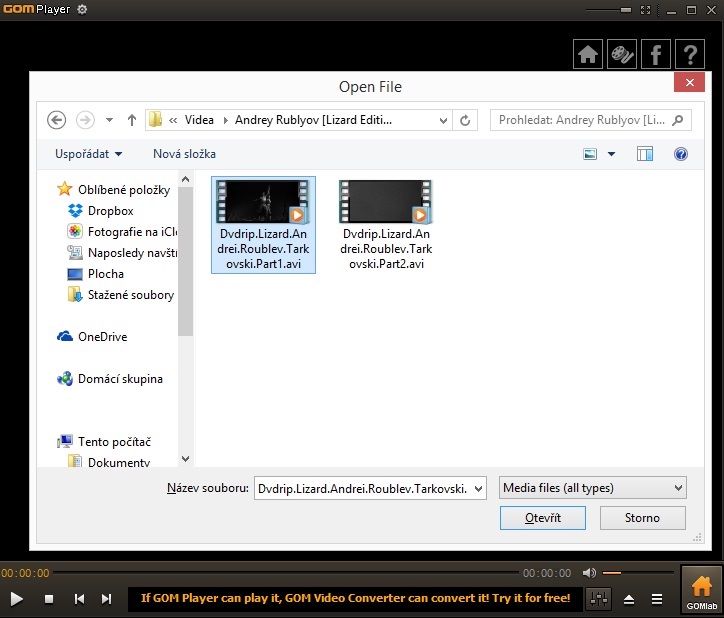Open Dokumenty in navigation tree

[109, 462]
